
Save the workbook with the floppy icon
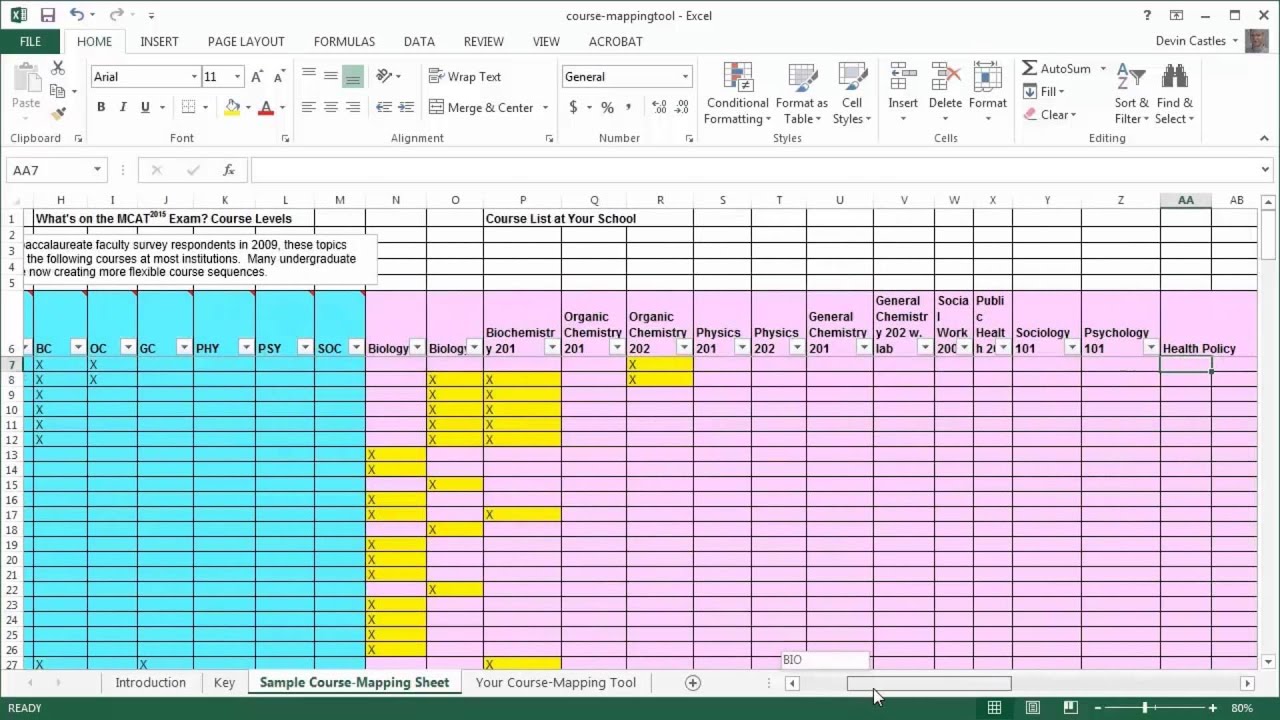point(48,15)
